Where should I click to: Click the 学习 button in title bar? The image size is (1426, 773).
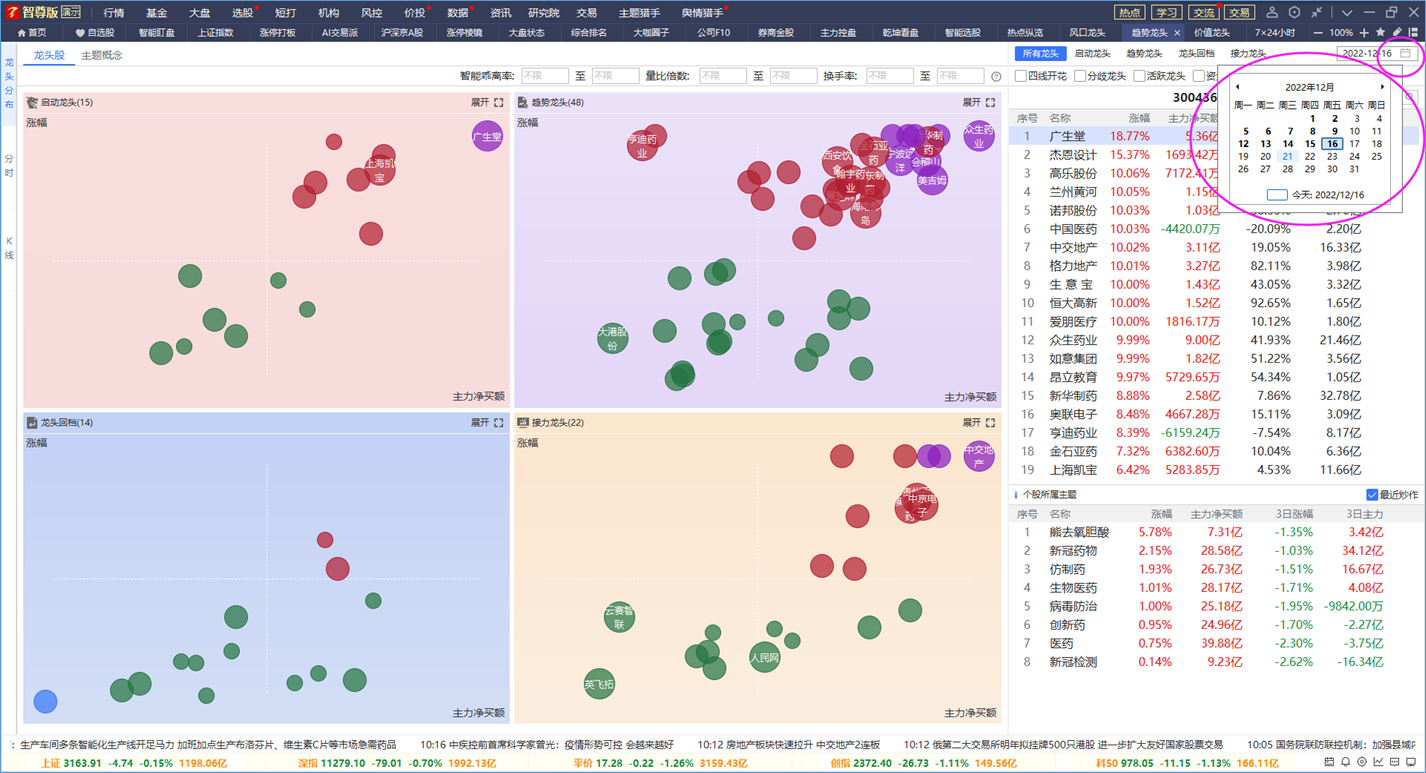(1166, 13)
